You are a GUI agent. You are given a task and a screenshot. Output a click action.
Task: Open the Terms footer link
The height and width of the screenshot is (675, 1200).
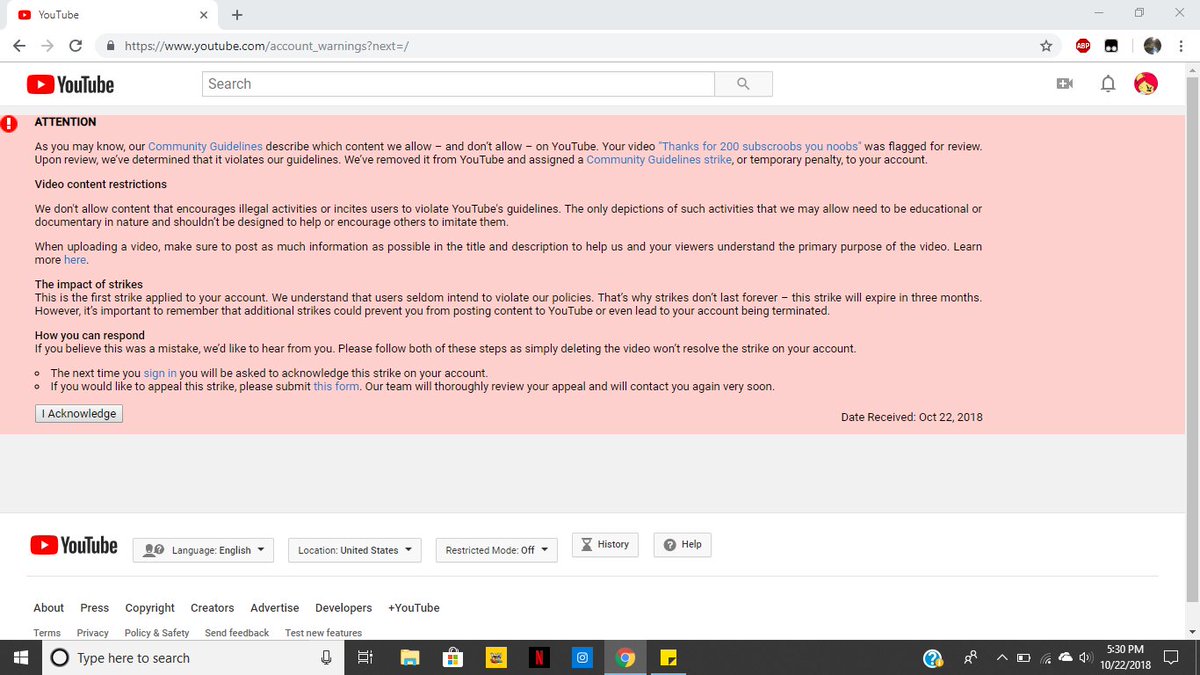coord(47,633)
